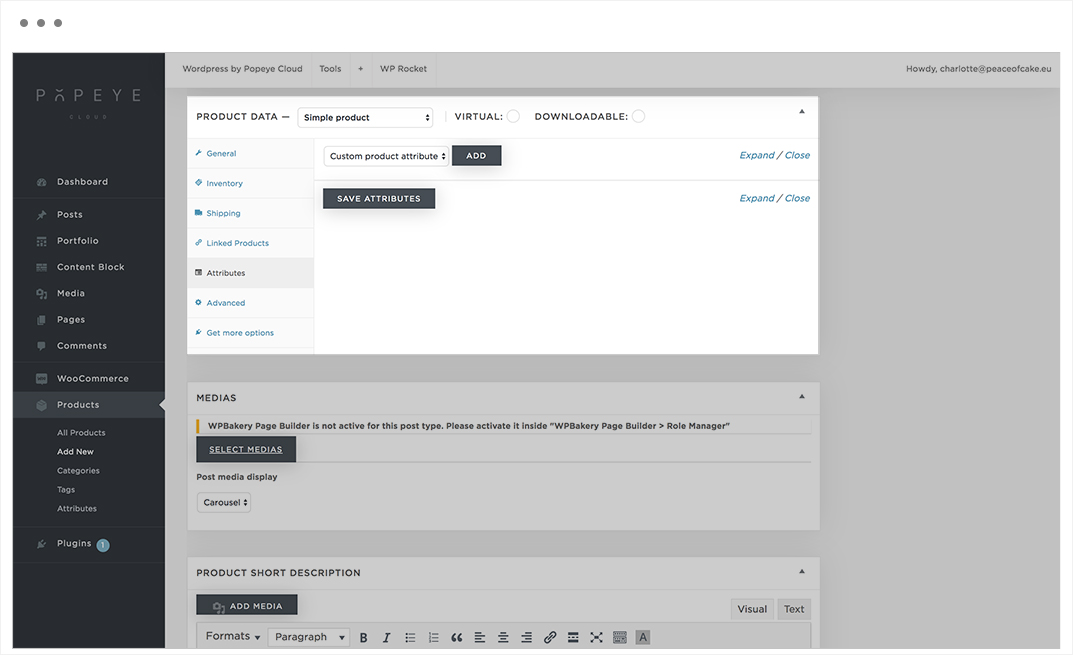The image size is (1073, 655).
Task: Open the Advanced product data tab
Action: coord(250,303)
